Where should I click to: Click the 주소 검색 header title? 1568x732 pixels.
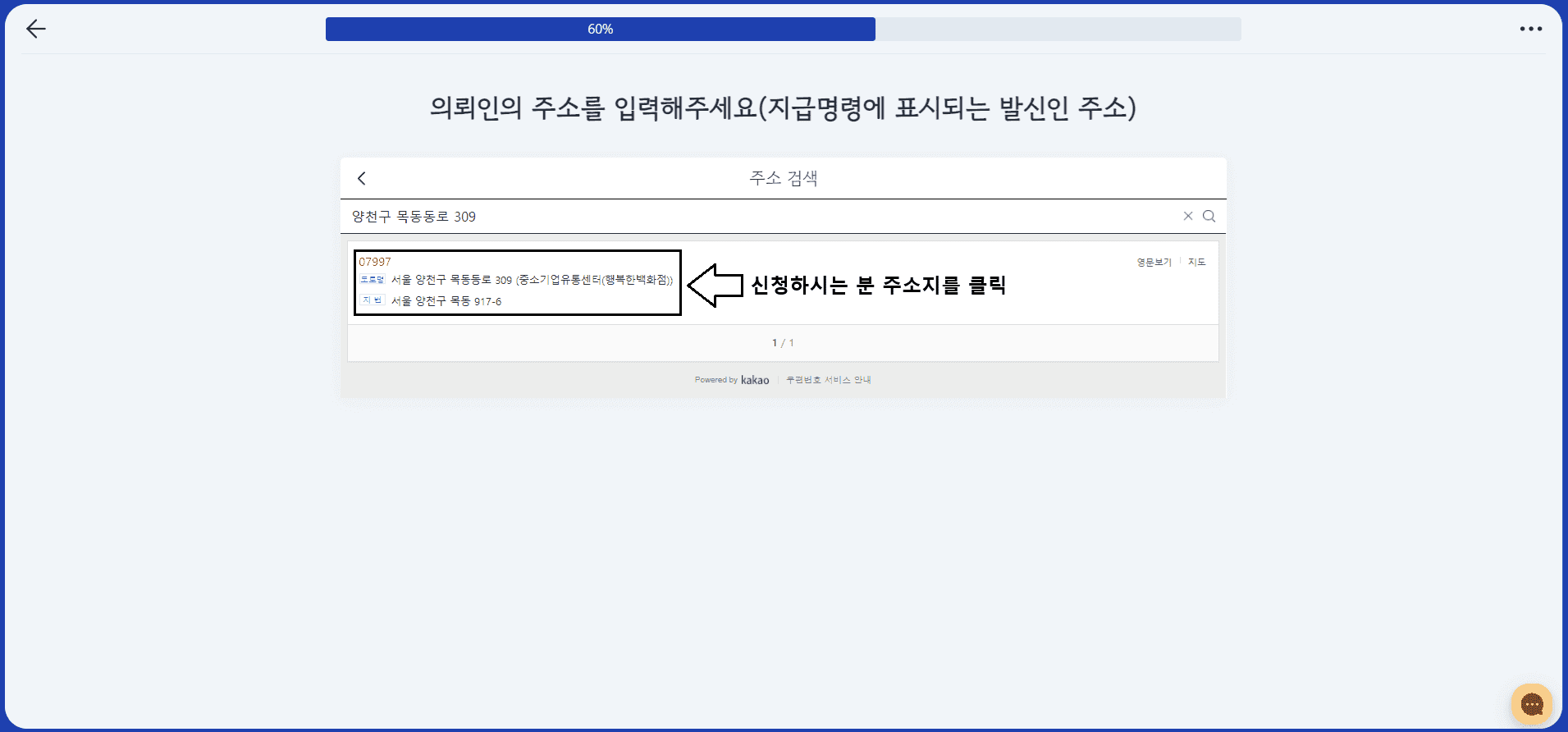(x=783, y=178)
